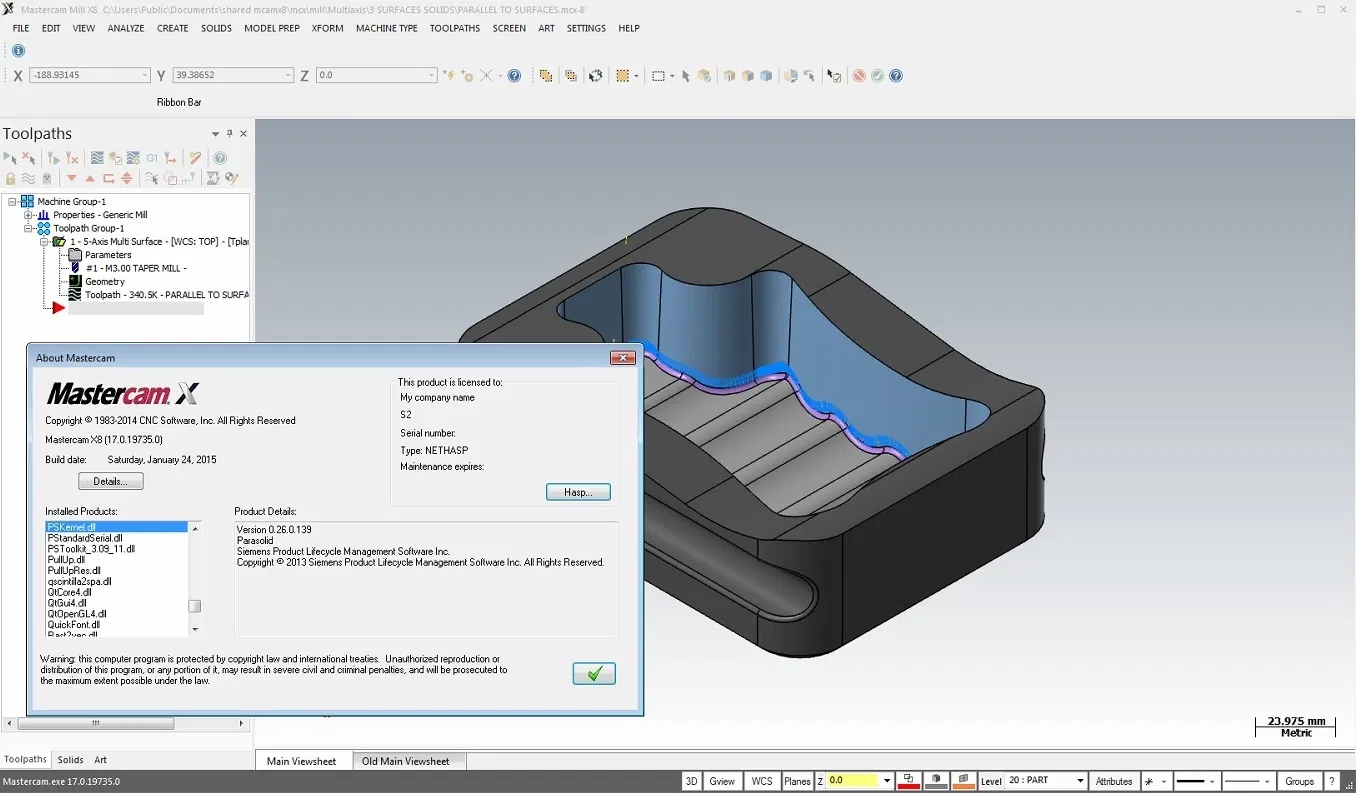Position insert arrow after selected operation

[109, 179]
